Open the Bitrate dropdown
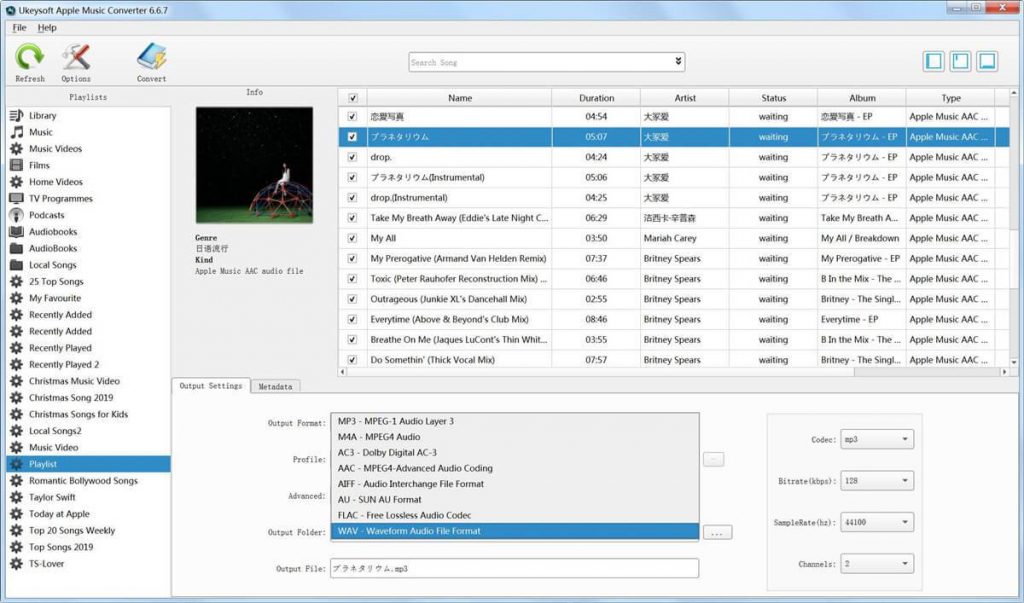The height and width of the screenshot is (603, 1024). pos(907,480)
